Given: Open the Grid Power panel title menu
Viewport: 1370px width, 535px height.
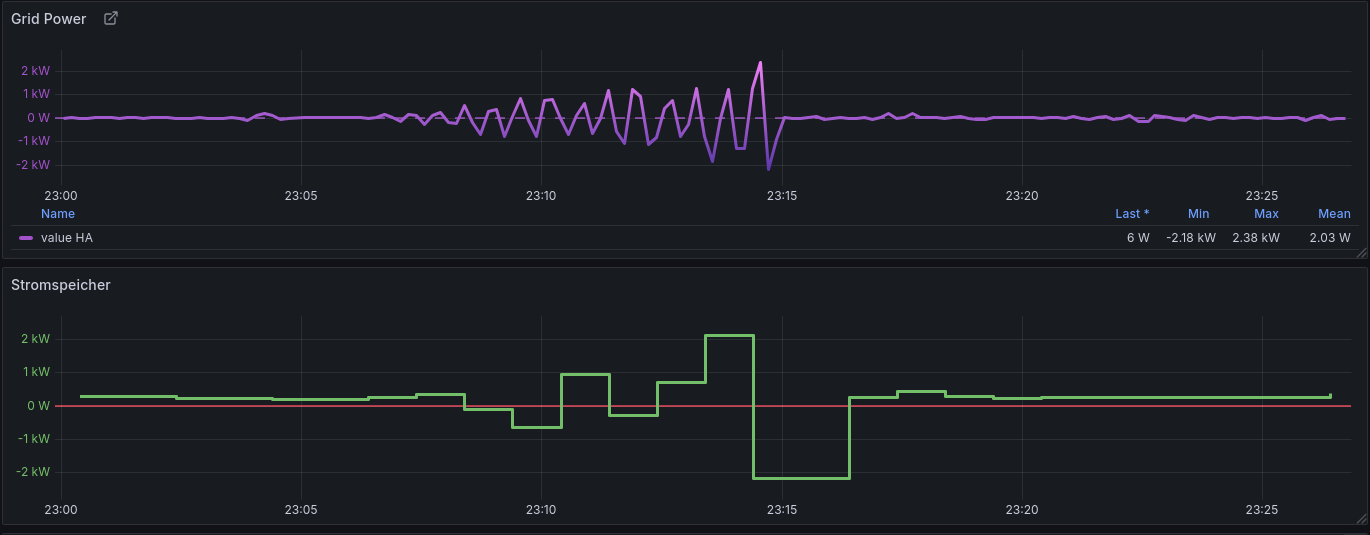Looking at the screenshot, I should 49,19.
